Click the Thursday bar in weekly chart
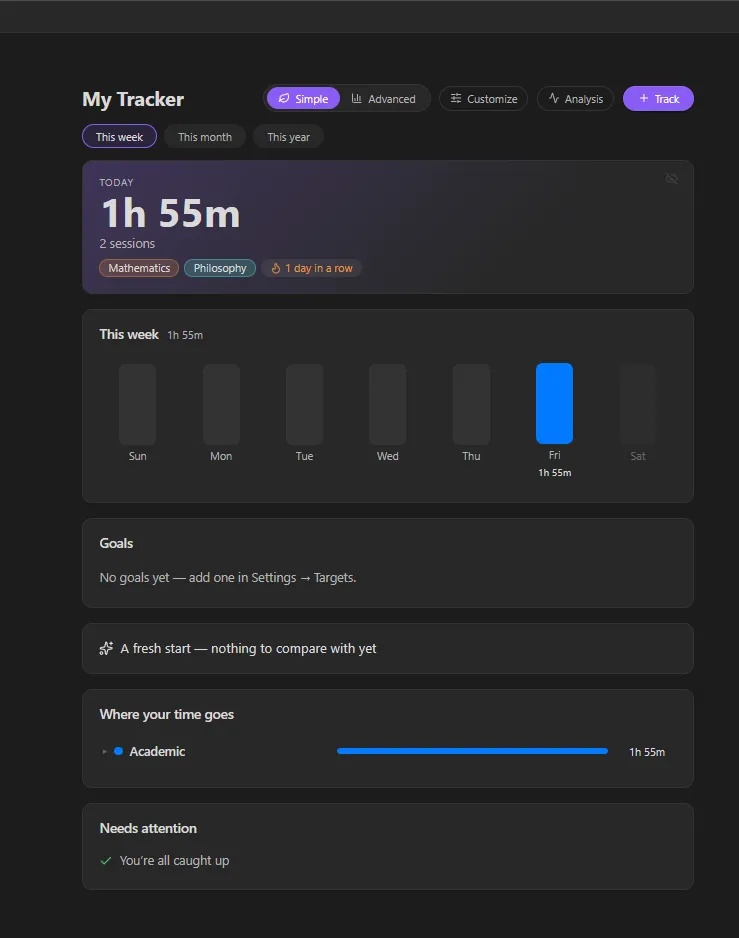Screen dimensions: 739x938 point(472,404)
